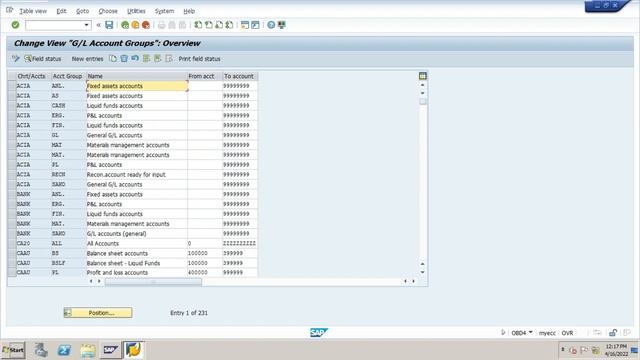This screenshot has height=360, width=640.
Task: Click the green Back icon
Action: pos(125,25)
